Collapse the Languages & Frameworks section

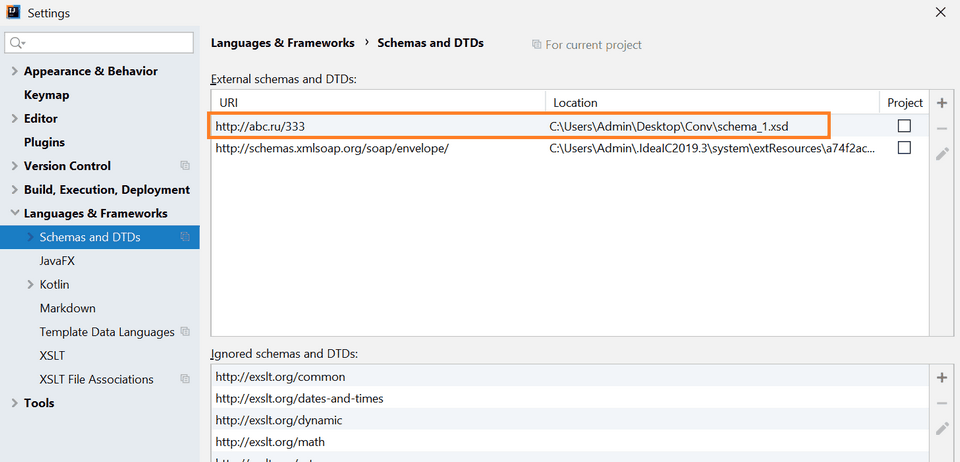click(14, 214)
